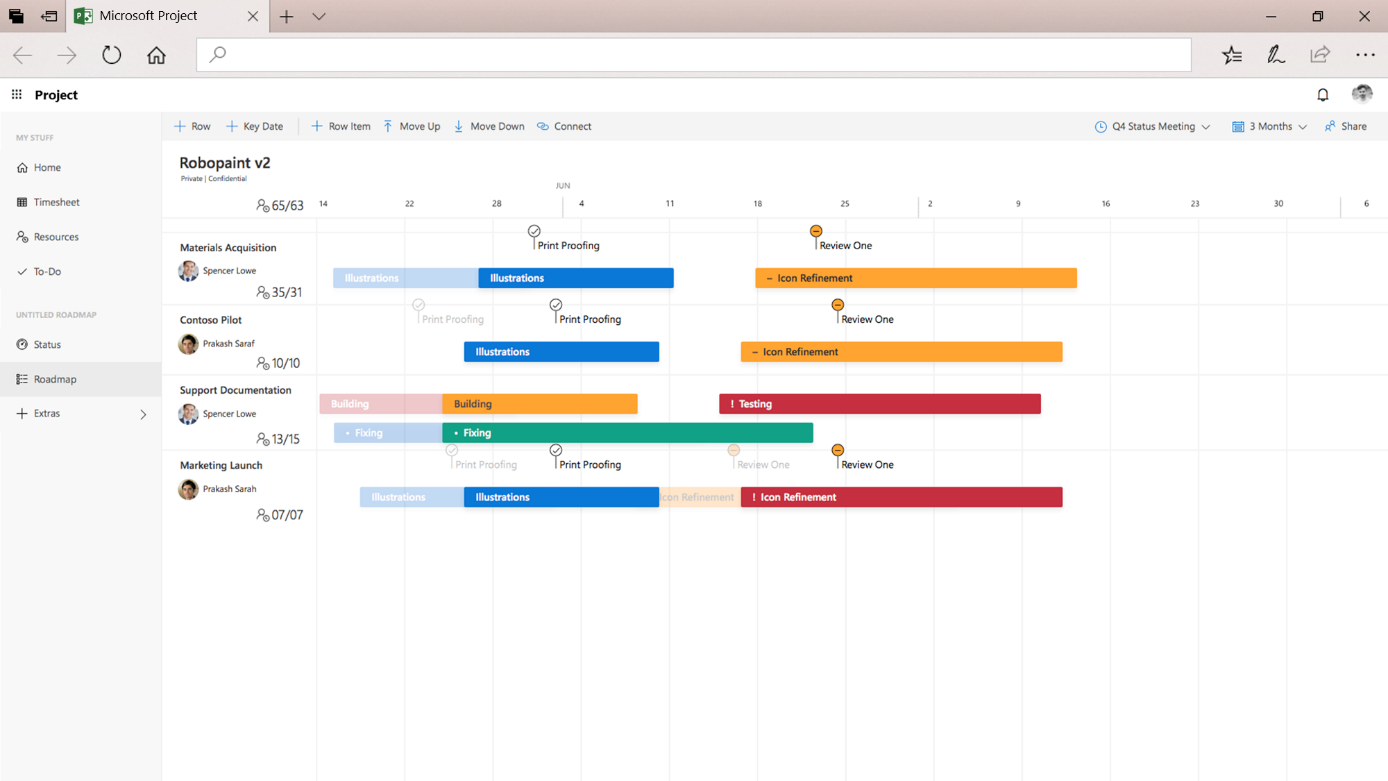
Task: Reload the page with refresh icon
Action: pyautogui.click(x=112, y=55)
